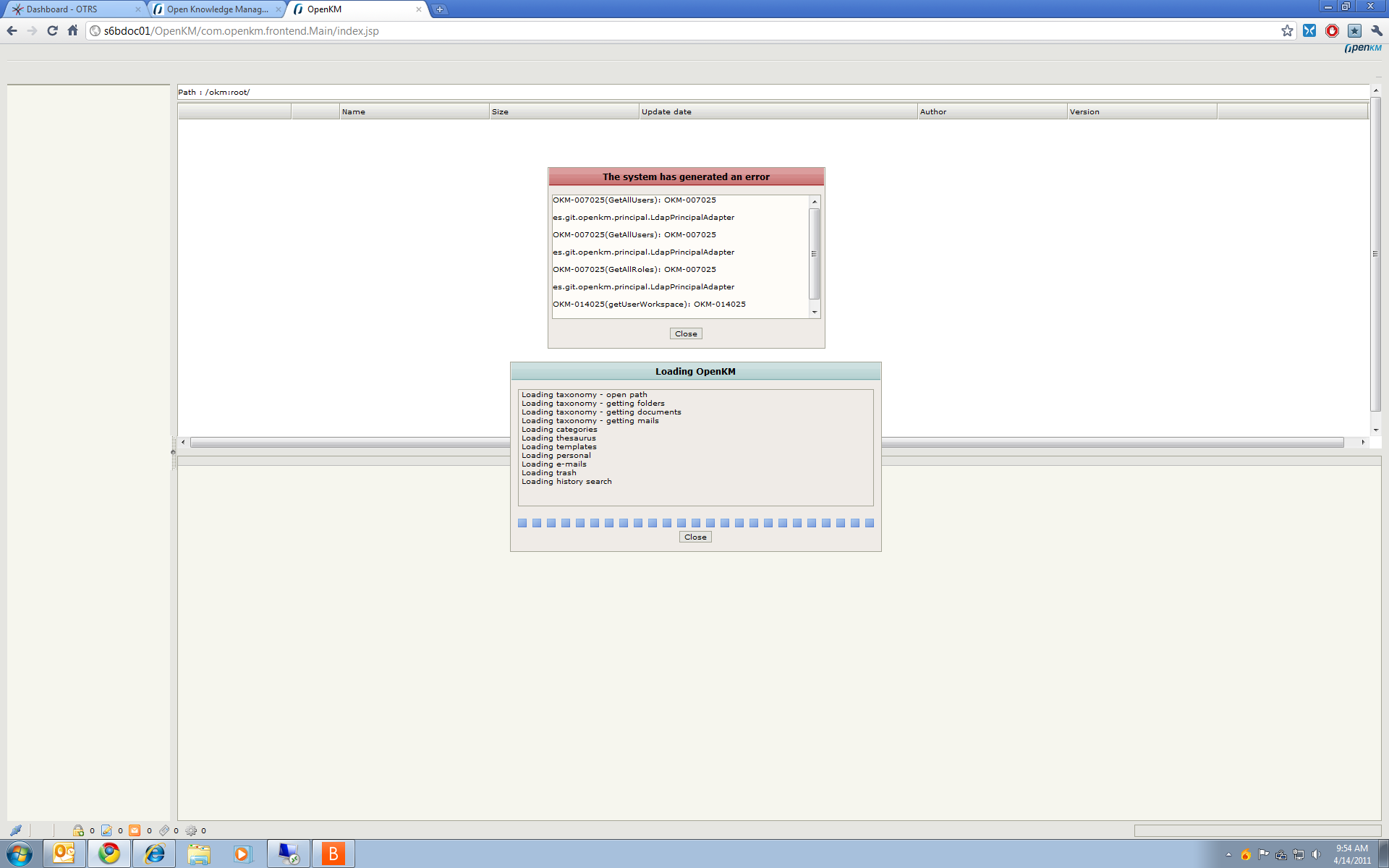This screenshot has width=1389, height=868.
Task: Open Internet Explorer from taskbar
Action: 154,854
